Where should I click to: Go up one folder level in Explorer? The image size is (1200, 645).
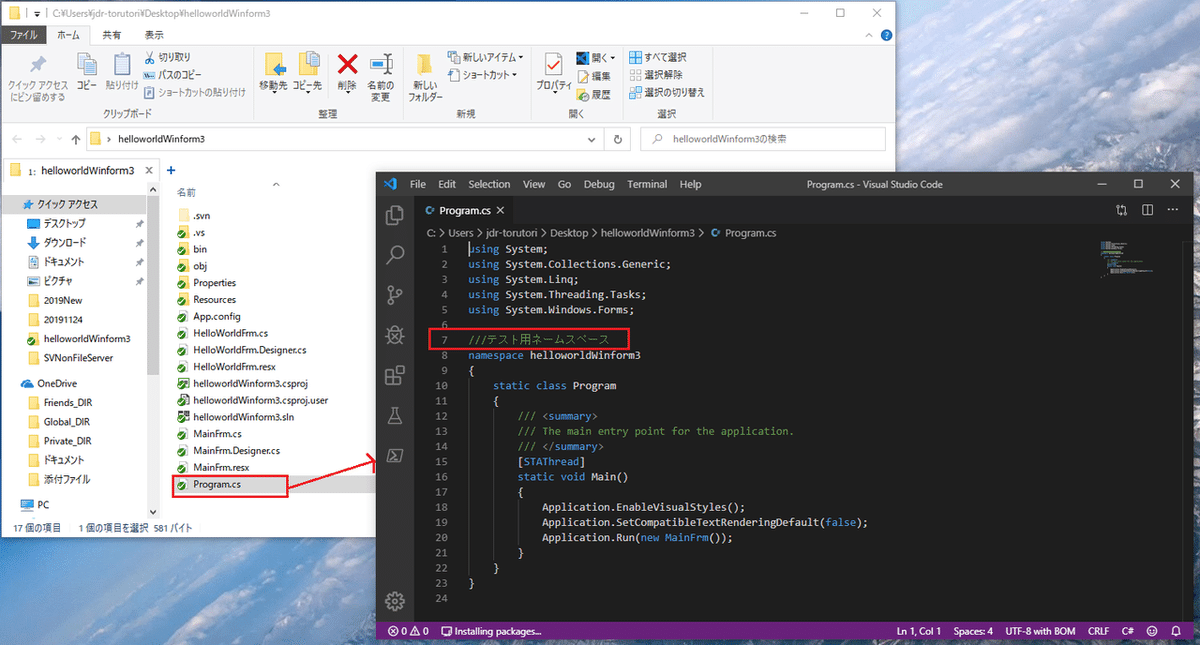76,139
